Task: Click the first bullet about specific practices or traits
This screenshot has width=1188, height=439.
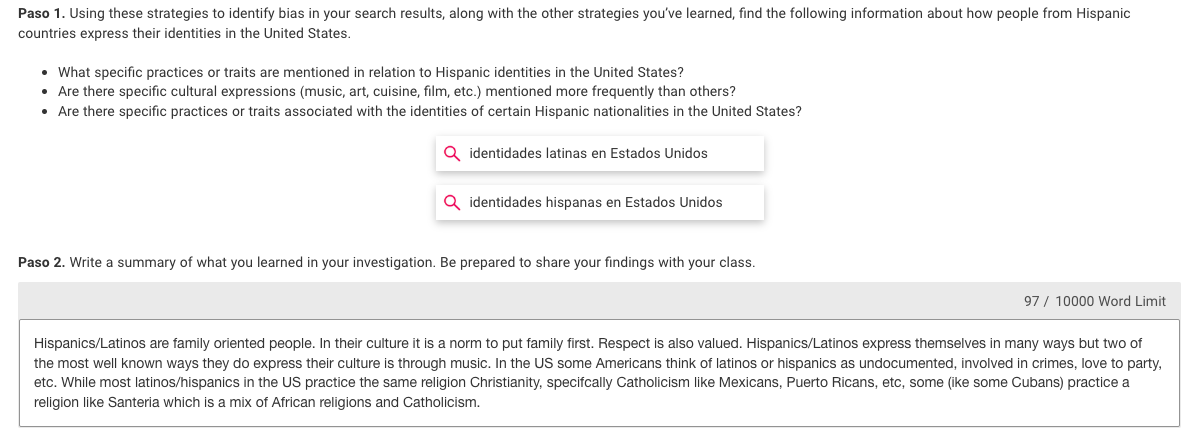Action: (370, 73)
